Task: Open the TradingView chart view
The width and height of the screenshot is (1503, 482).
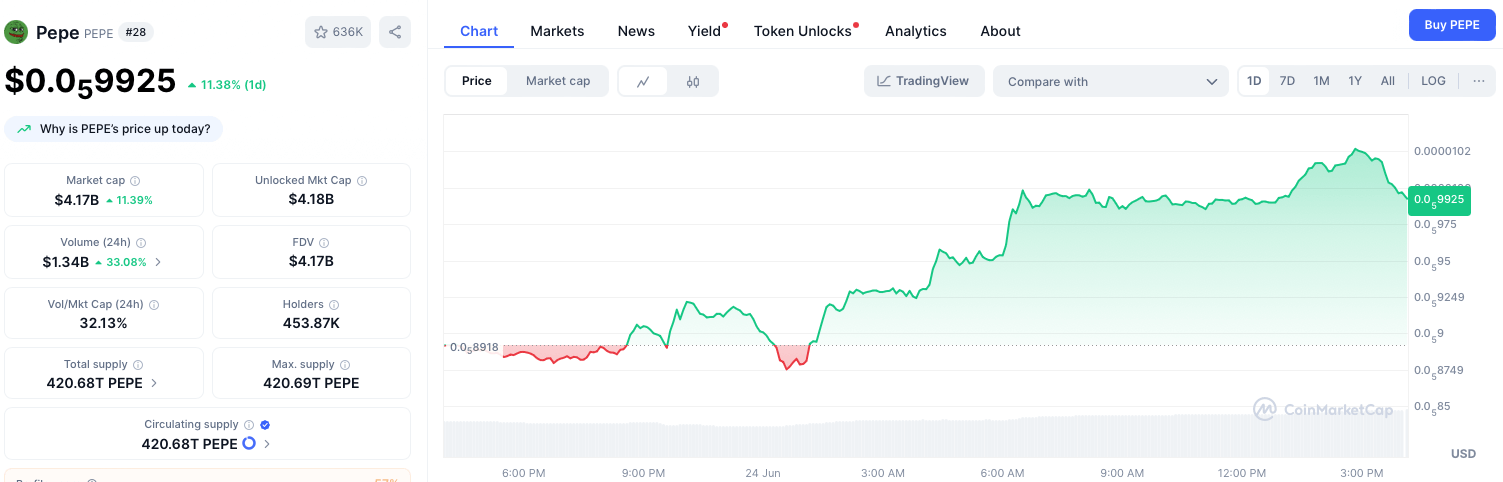Action: tap(924, 81)
